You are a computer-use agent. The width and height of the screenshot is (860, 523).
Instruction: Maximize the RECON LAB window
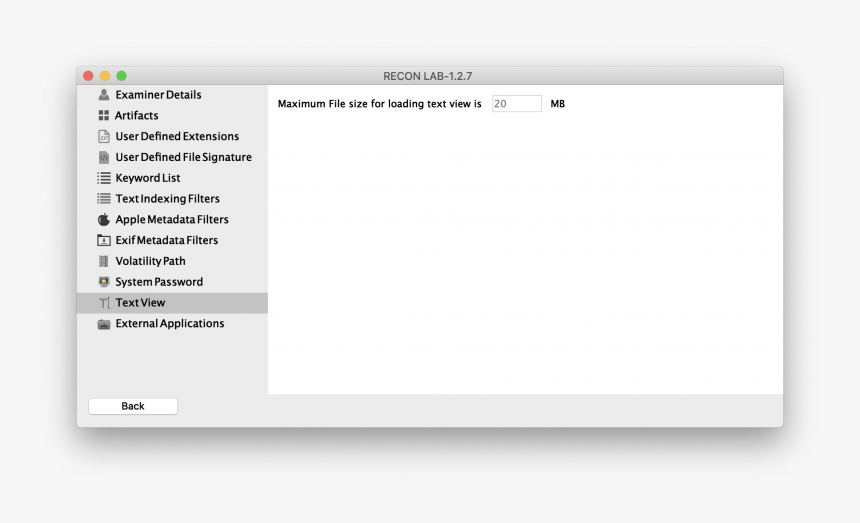click(x=121, y=76)
